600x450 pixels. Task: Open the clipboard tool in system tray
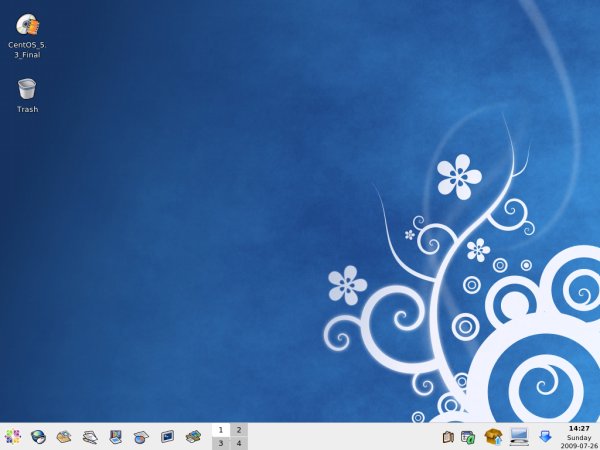click(448, 437)
